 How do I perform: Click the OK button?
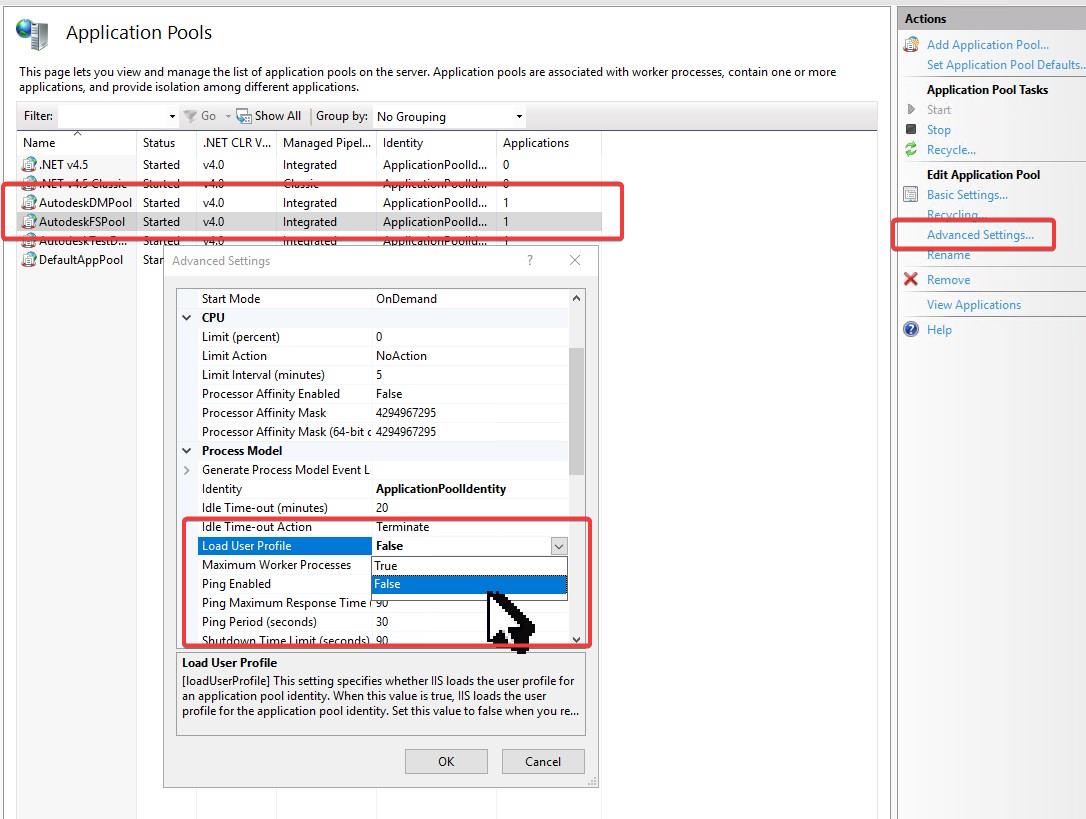point(446,761)
